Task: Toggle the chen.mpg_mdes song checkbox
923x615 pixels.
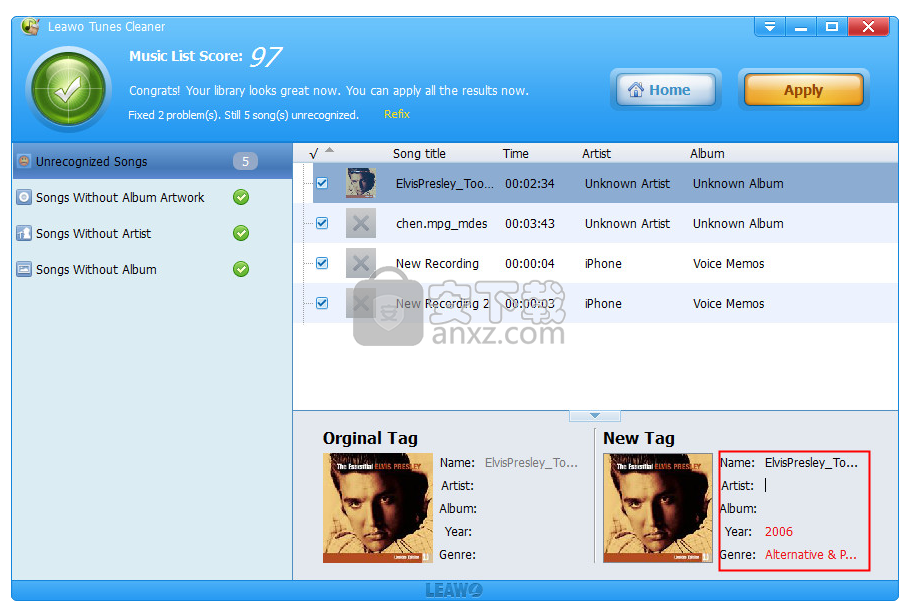Action: click(322, 223)
